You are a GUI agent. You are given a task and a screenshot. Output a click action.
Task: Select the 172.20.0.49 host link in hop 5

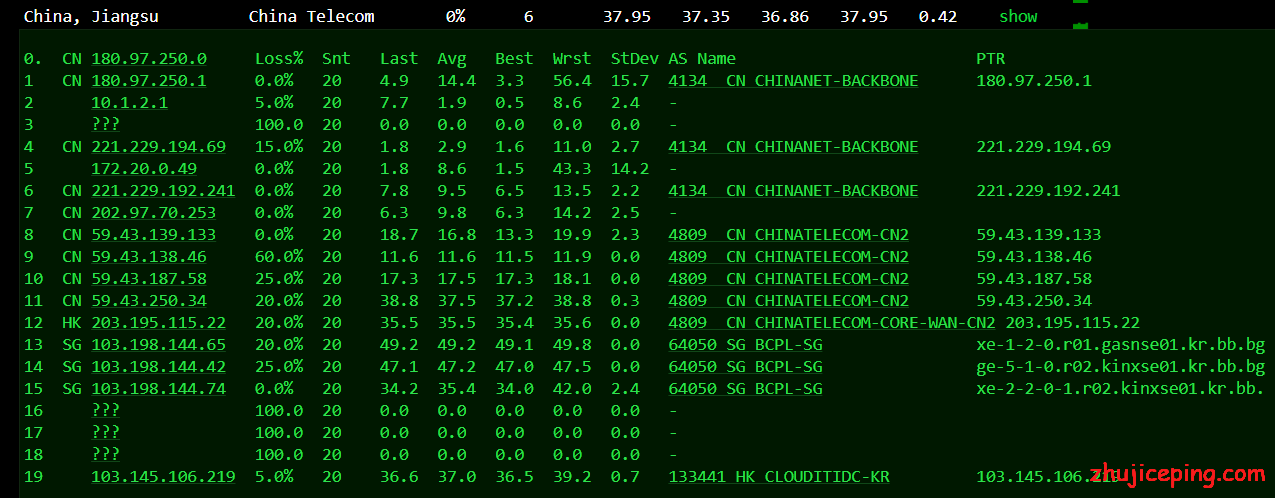pos(144,169)
